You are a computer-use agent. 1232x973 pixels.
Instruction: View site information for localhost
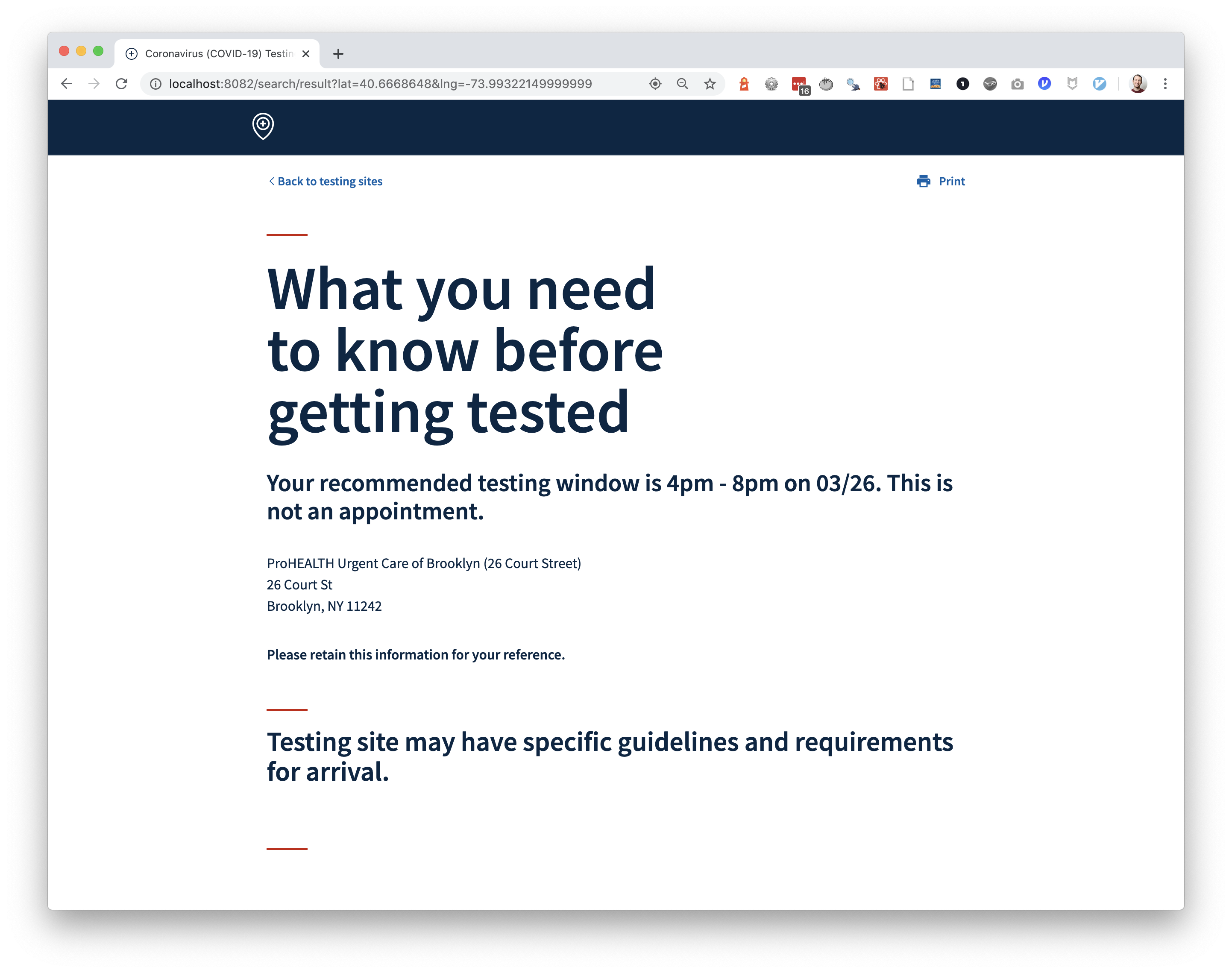(x=155, y=84)
